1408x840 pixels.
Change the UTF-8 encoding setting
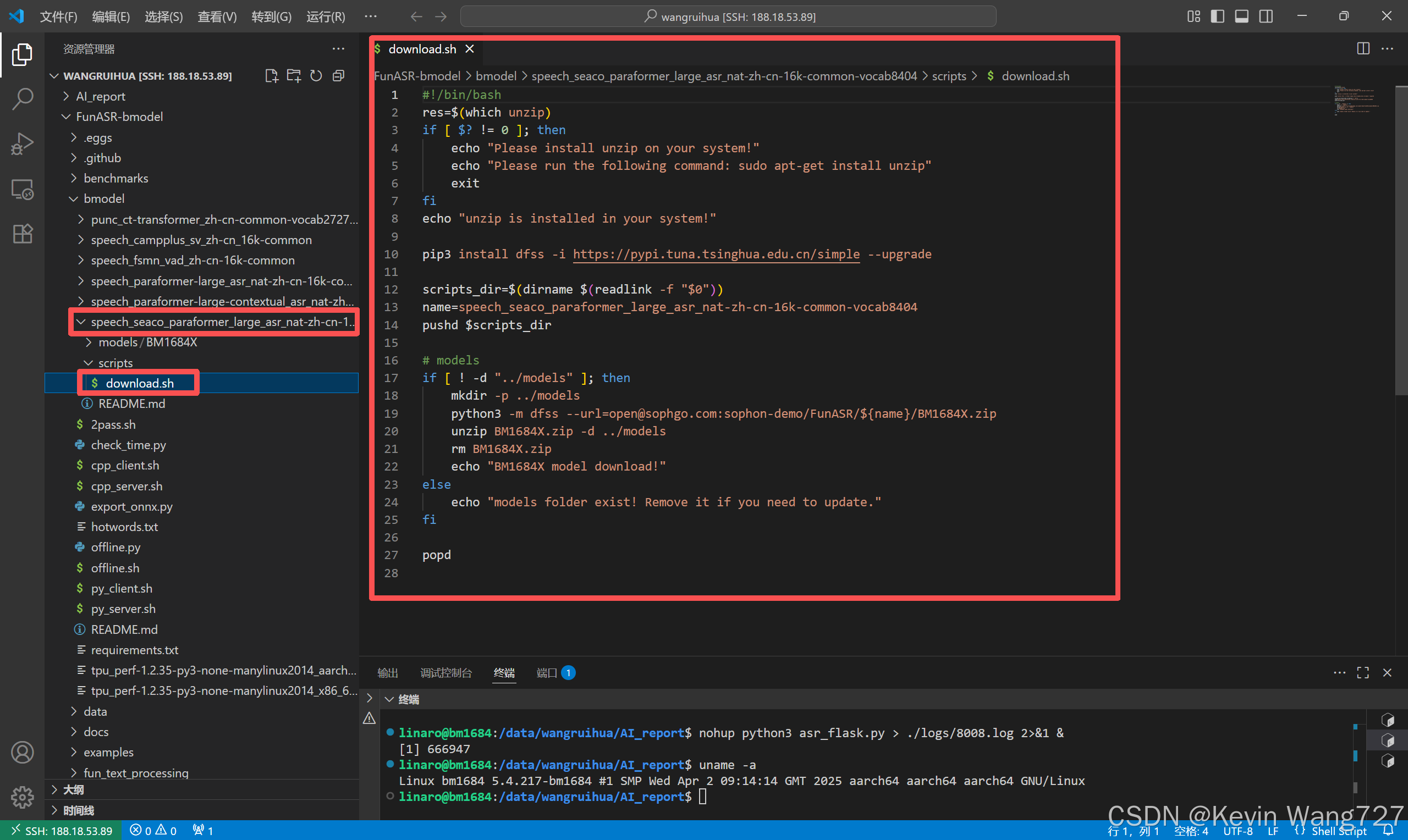click(x=1237, y=830)
